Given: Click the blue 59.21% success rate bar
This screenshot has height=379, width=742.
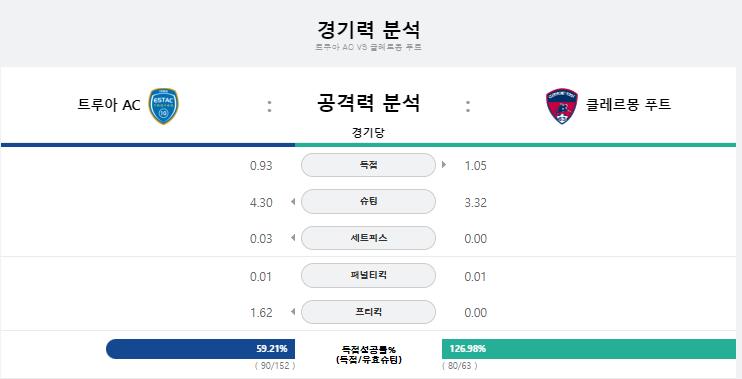Looking at the screenshot, I should (201, 349).
